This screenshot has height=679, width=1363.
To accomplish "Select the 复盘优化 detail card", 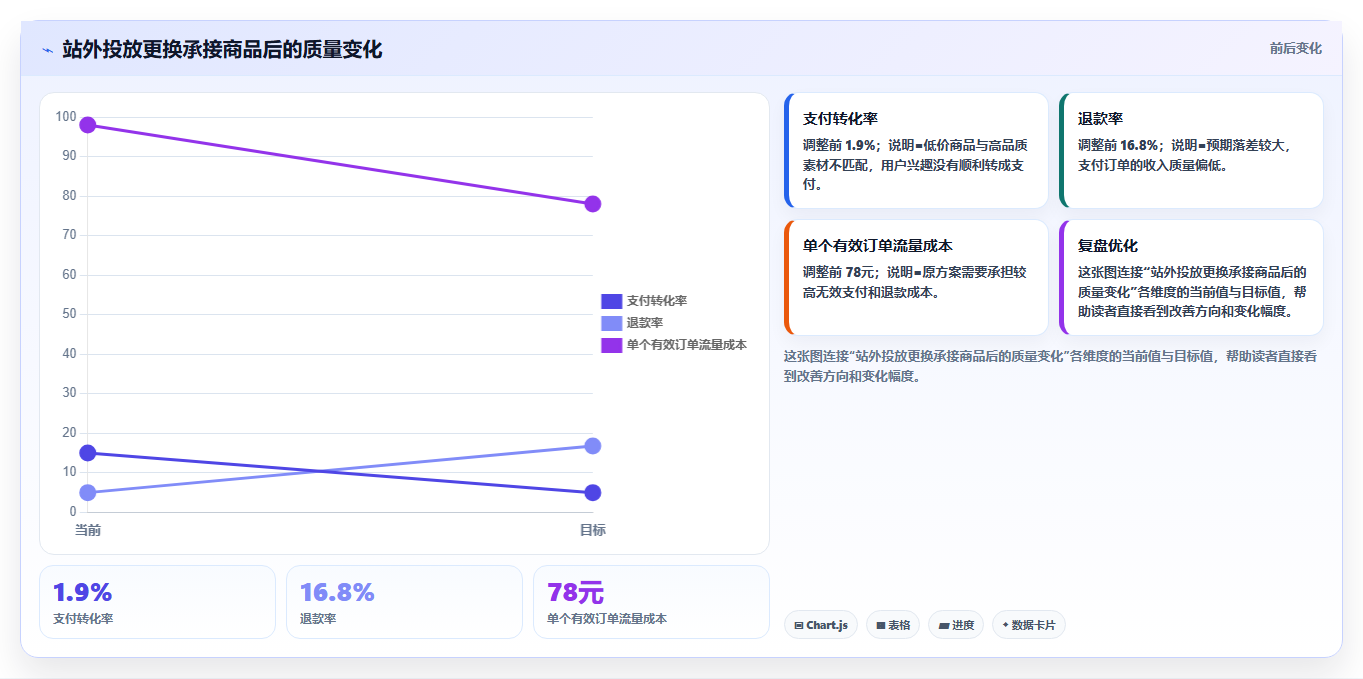I will [1191, 278].
